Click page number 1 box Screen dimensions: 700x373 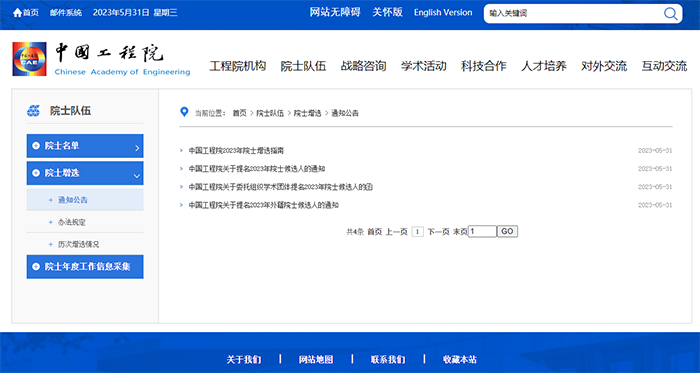pos(417,232)
